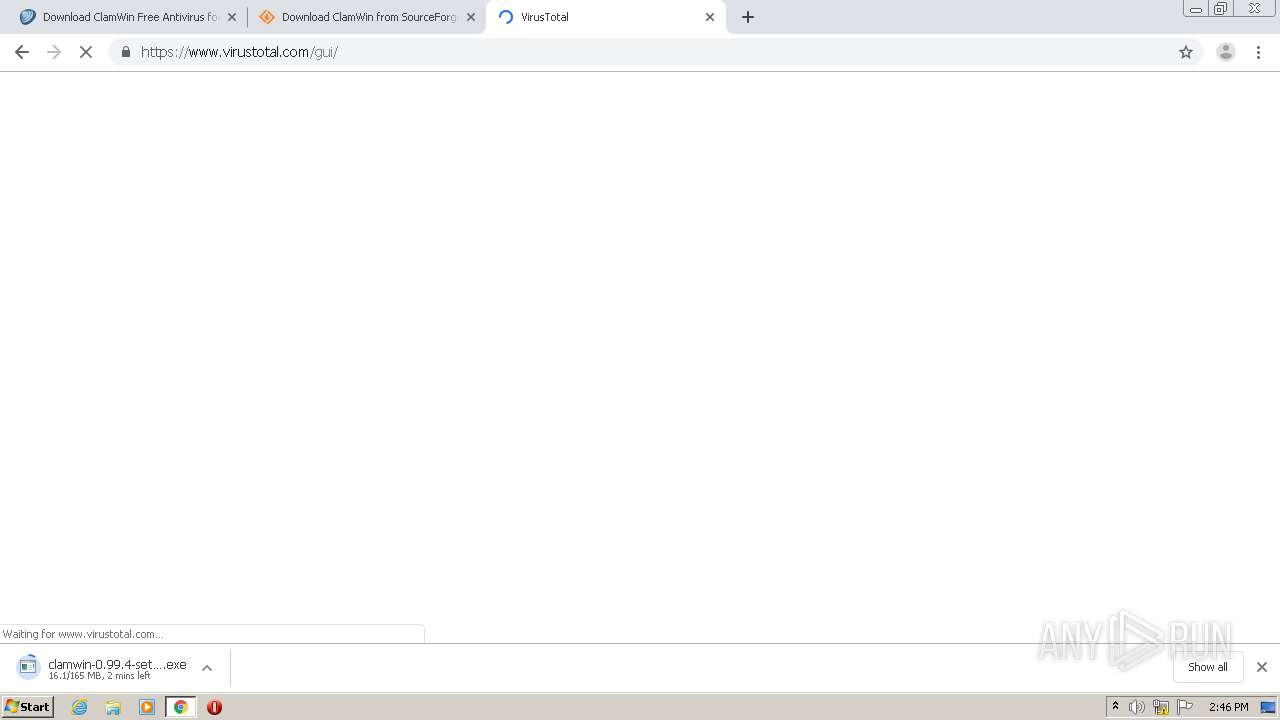Close the SourceForge download tab
Screen dimensions: 1280x720
point(471,17)
